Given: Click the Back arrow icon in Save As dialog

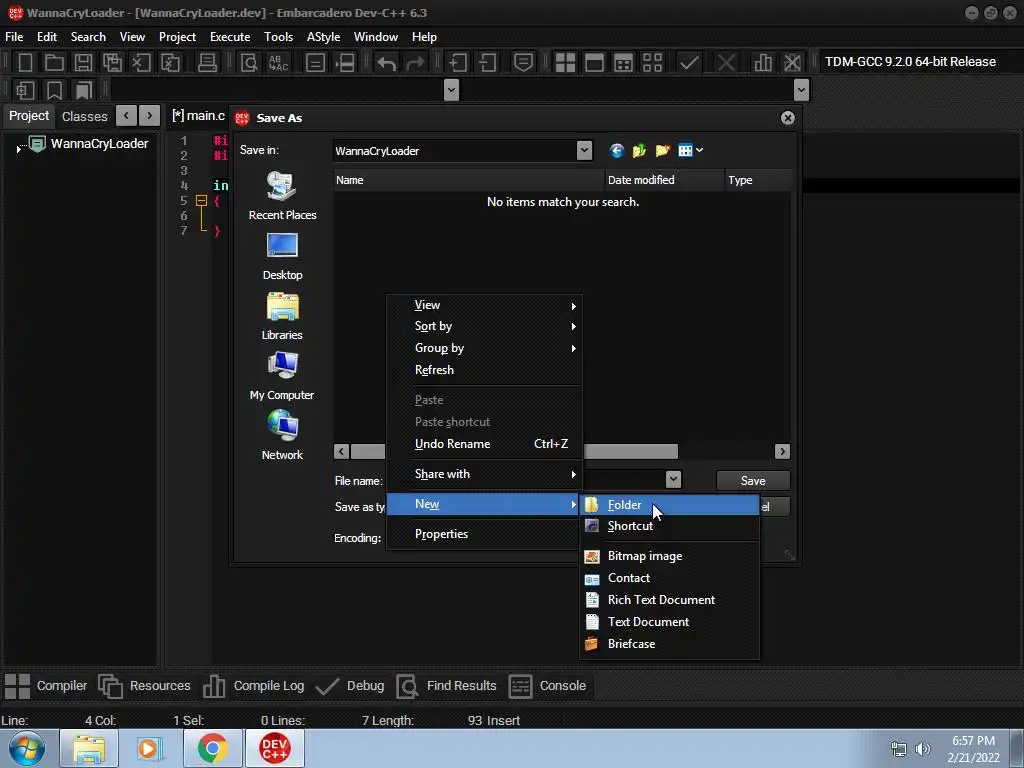Looking at the screenshot, I should point(616,151).
